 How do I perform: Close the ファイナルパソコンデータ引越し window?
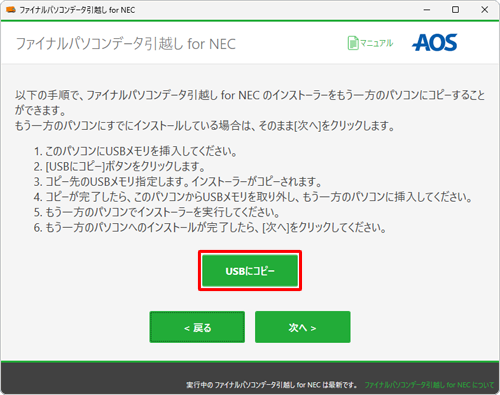tap(485, 10)
